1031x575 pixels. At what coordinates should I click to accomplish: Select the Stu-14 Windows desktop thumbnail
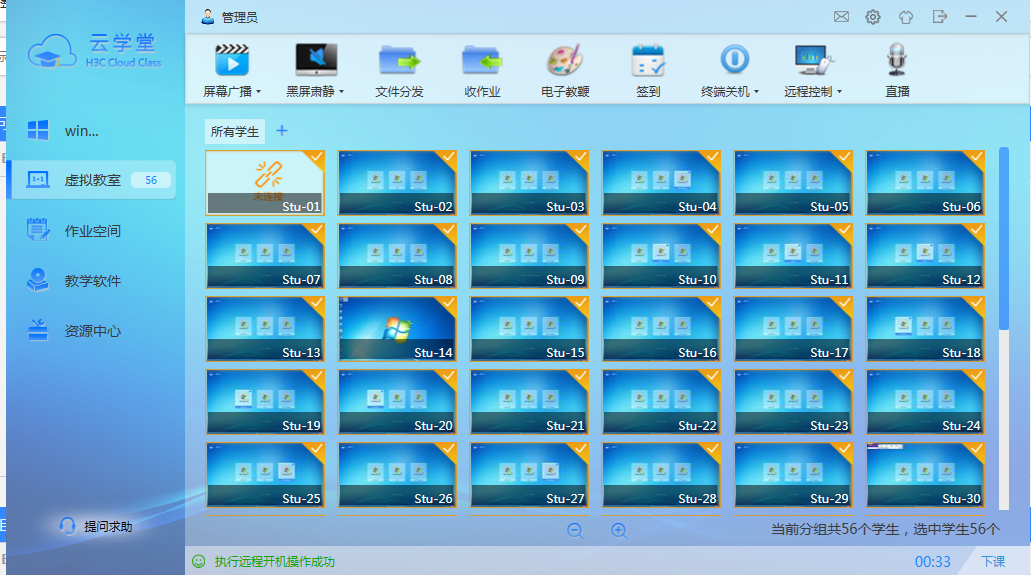[x=397, y=329]
